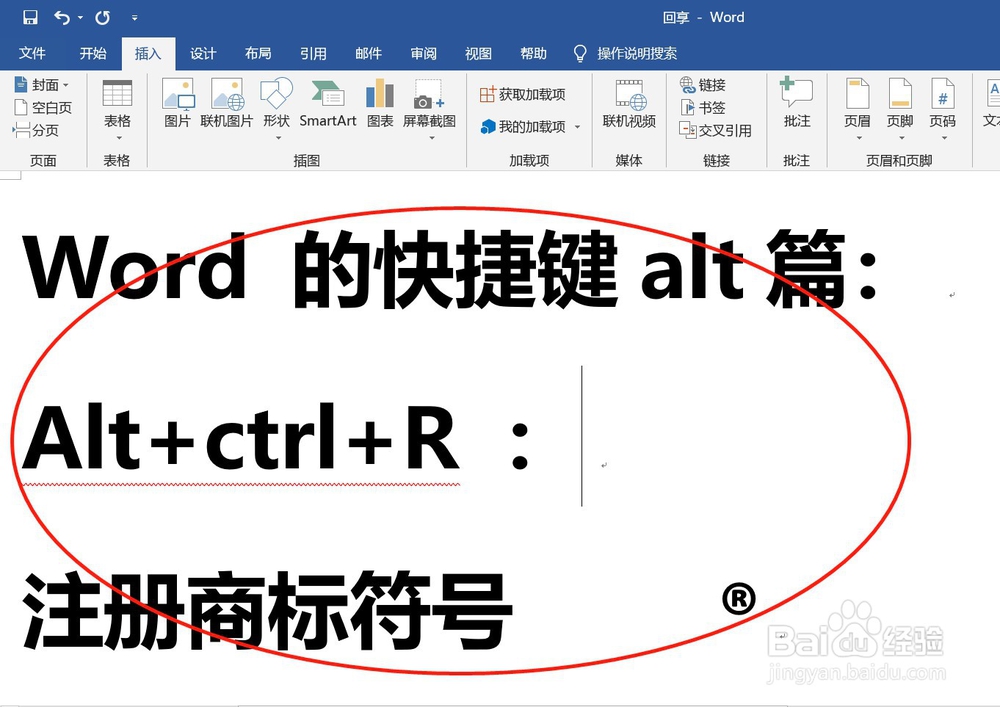This screenshot has height=707, width=1000.
Task: Insert a 链接 hyperlink
Action: click(703, 84)
